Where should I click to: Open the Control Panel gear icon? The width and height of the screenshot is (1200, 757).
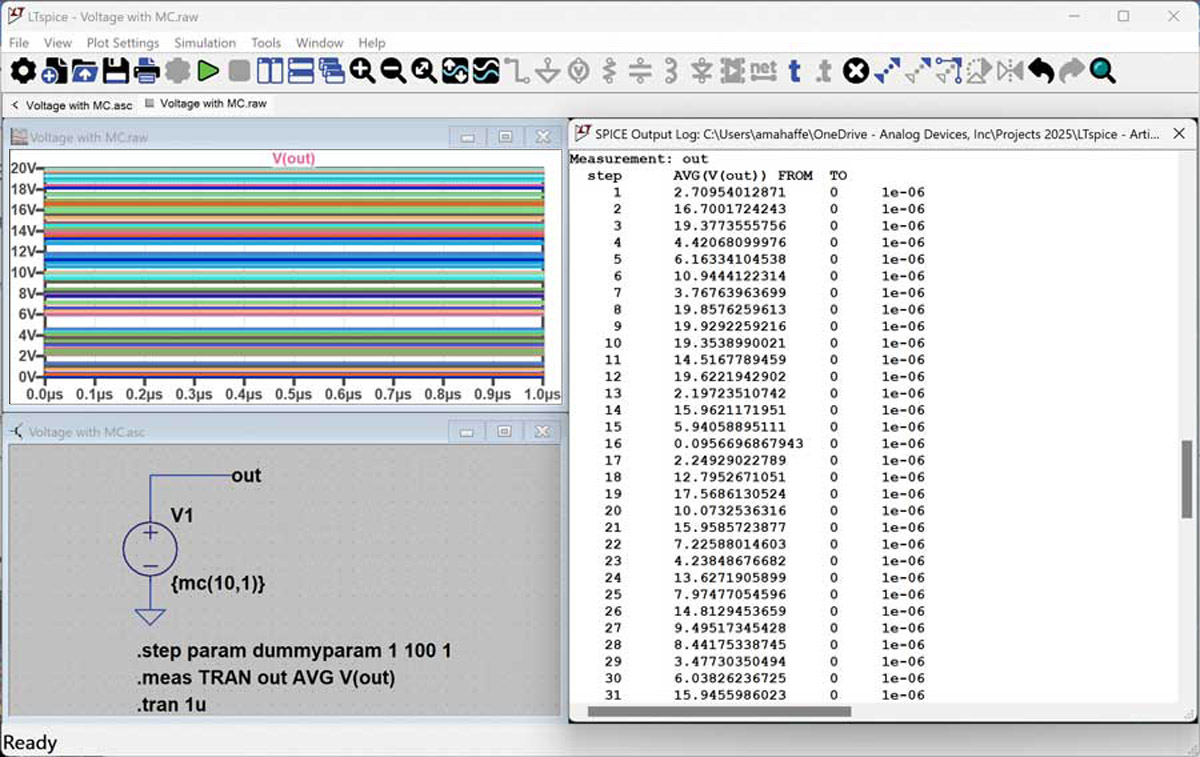(23, 71)
